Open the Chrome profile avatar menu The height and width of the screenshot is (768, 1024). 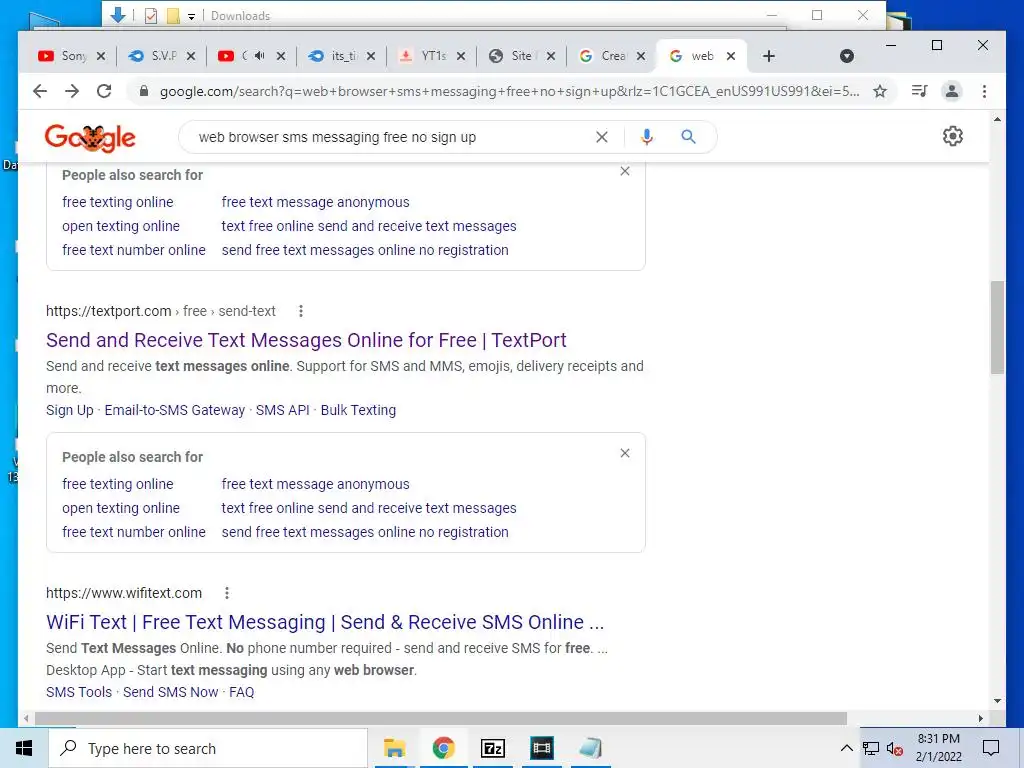click(952, 91)
